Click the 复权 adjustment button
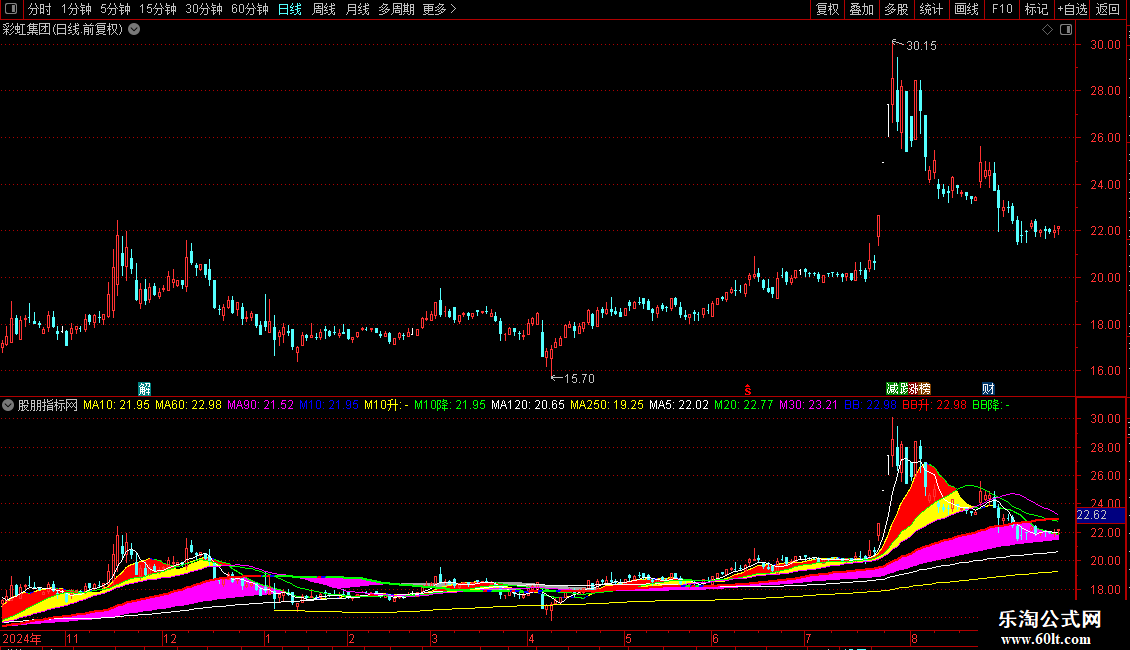Image resolution: width=1130 pixels, height=650 pixels. click(x=827, y=9)
